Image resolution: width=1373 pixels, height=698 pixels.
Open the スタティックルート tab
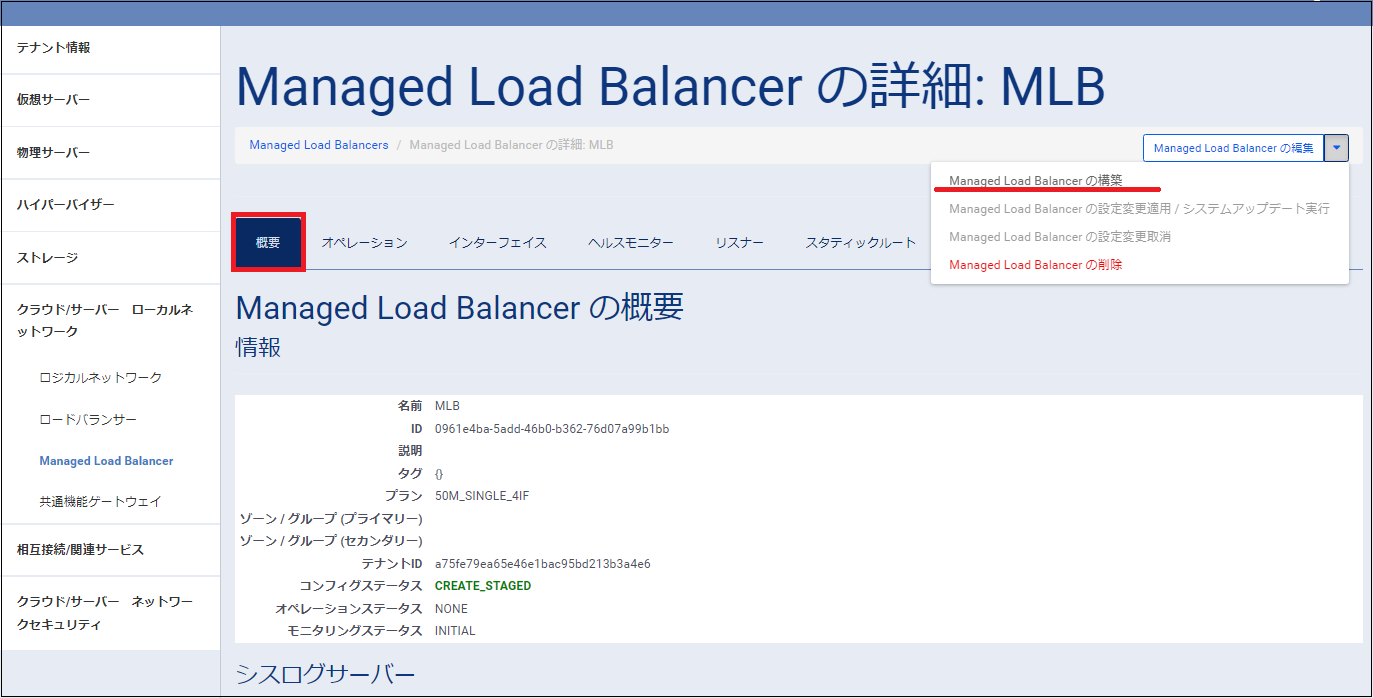pyautogui.click(x=860, y=241)
